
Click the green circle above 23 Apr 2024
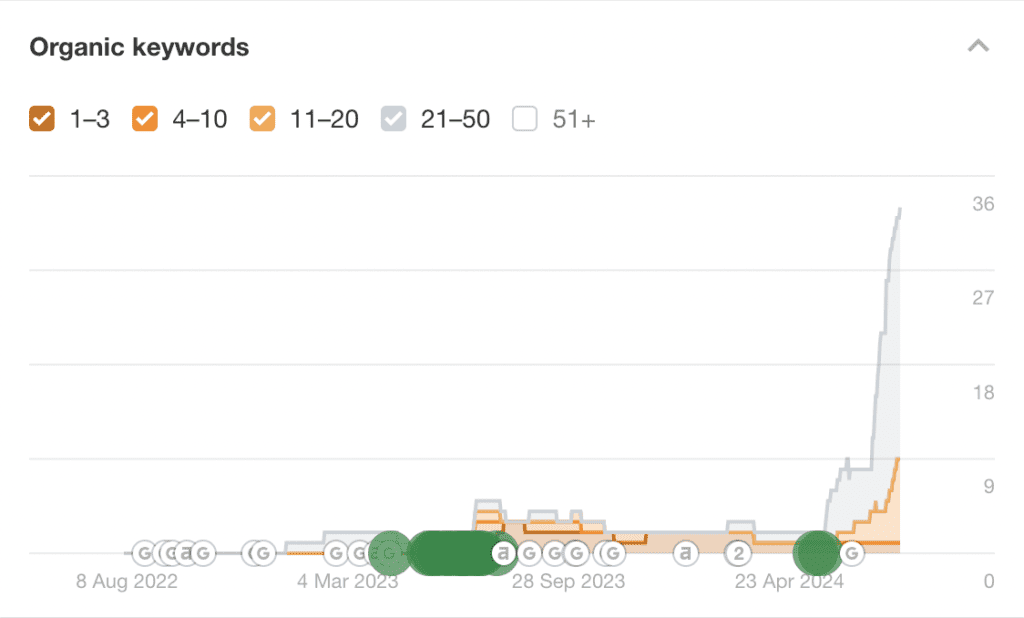(x=816, y=553)
